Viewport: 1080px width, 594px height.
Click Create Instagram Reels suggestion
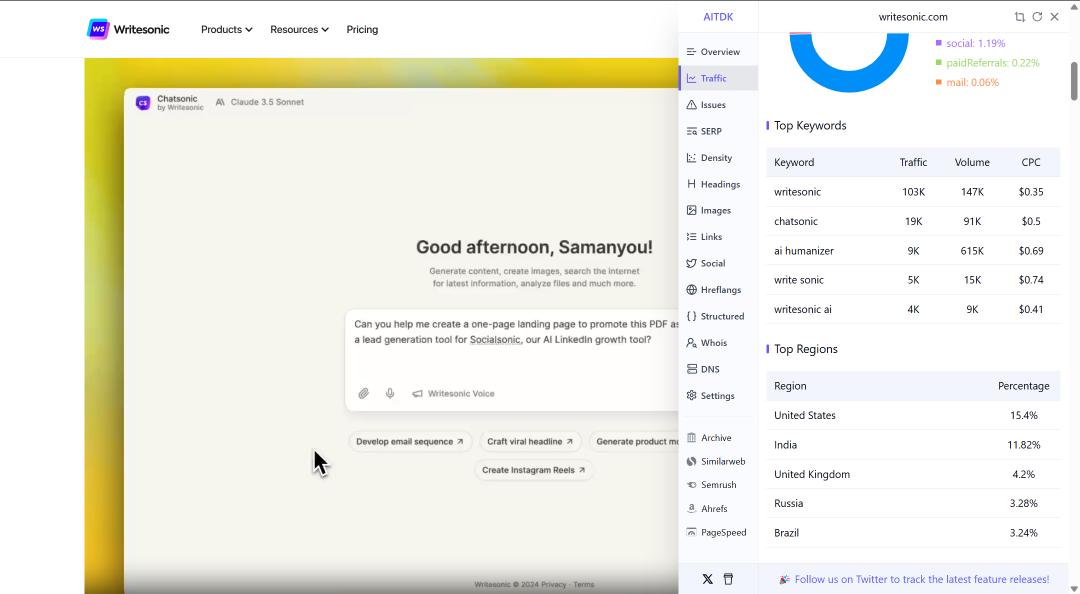534,470
